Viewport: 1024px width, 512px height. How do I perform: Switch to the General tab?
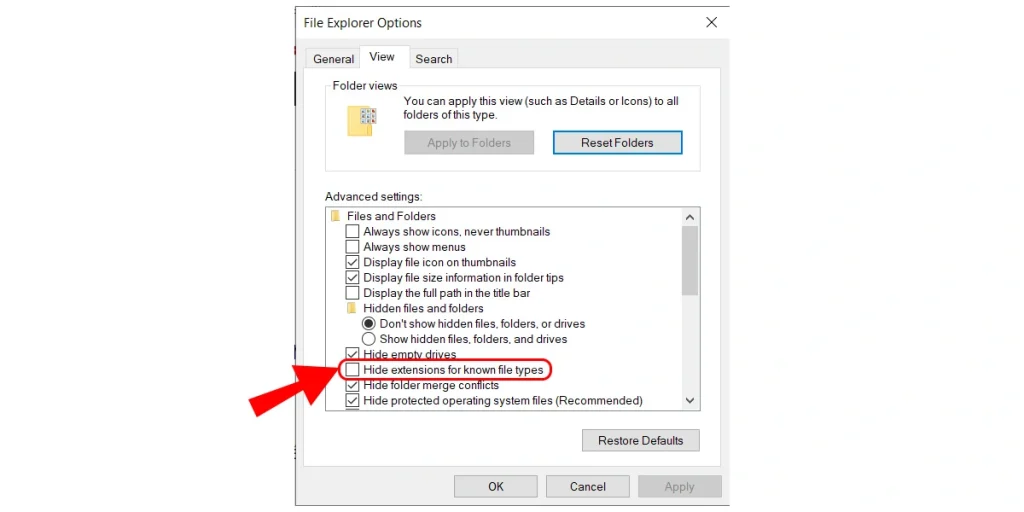pos(333,59)
